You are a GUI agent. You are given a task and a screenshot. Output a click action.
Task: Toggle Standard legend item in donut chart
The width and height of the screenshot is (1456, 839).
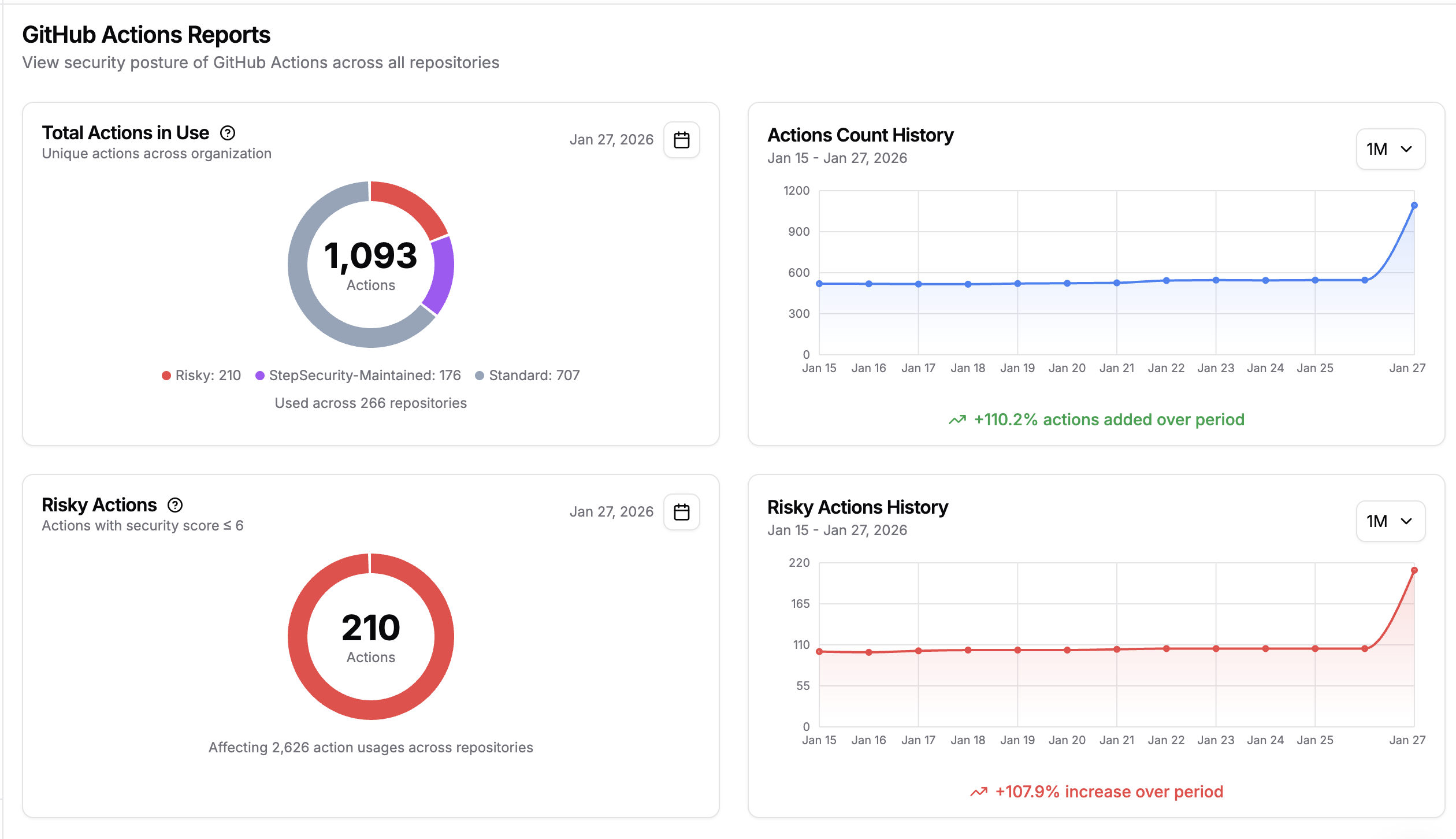click(527, 376)
